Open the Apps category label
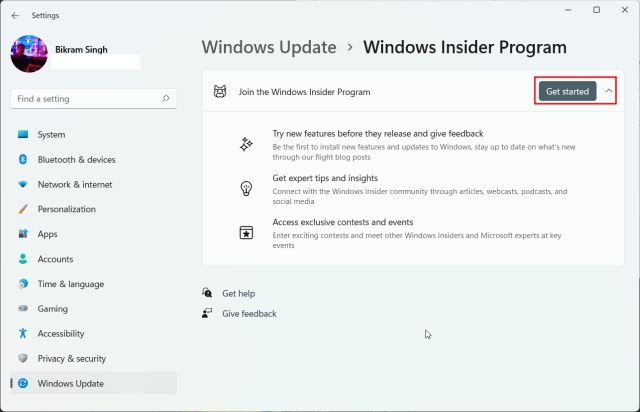Screen dimensions: 640x412 pos(47,234)
